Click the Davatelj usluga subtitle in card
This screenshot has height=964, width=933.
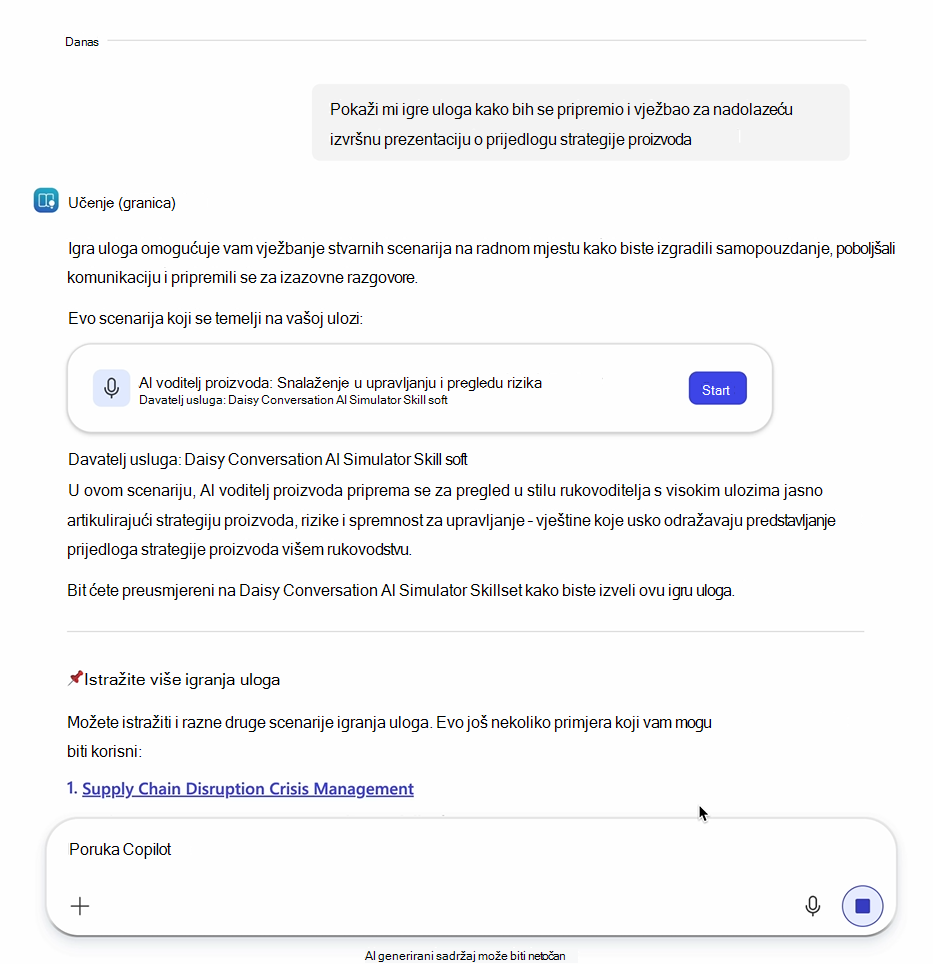click(x=293, y=400)
